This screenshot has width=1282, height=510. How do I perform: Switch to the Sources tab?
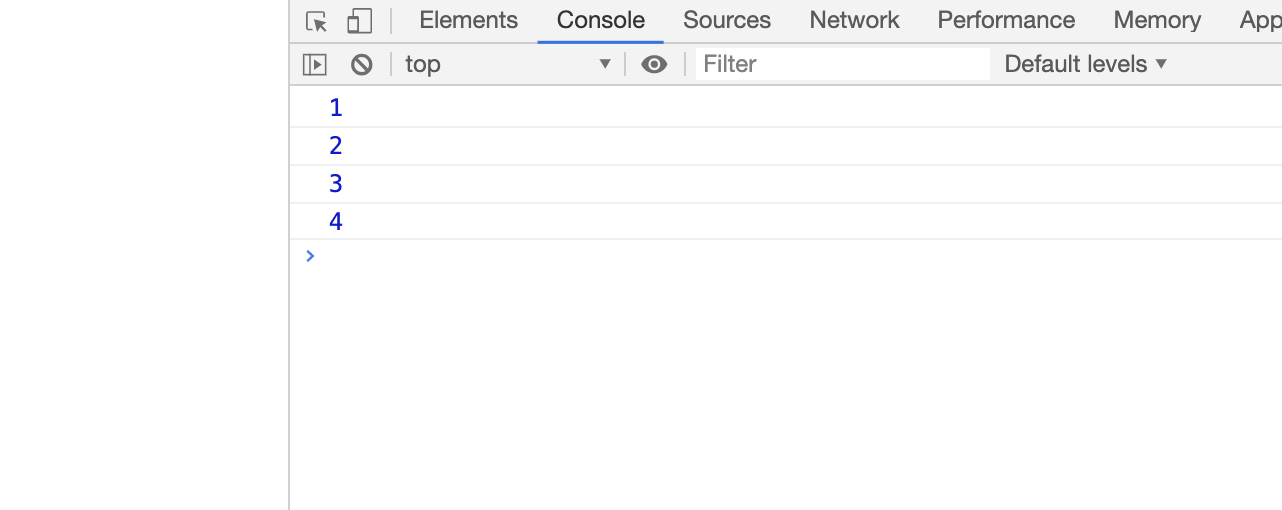[727, 20]
